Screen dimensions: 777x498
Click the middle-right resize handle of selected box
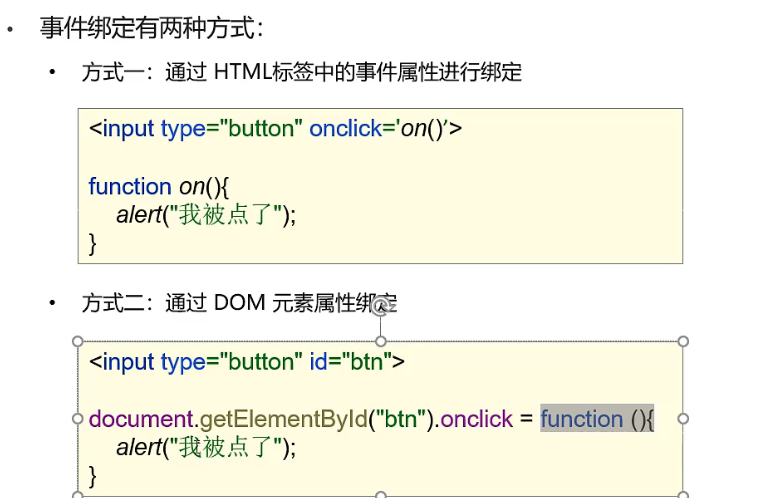[x=683, y=418]
